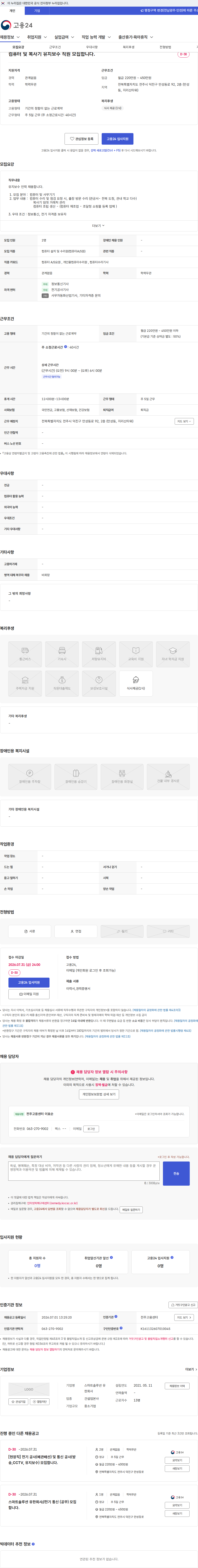This screenshot has height=1568, width=198.
Task: Click the 지도 보기 button beside 근무 예정지
Action: pos(184,421)
